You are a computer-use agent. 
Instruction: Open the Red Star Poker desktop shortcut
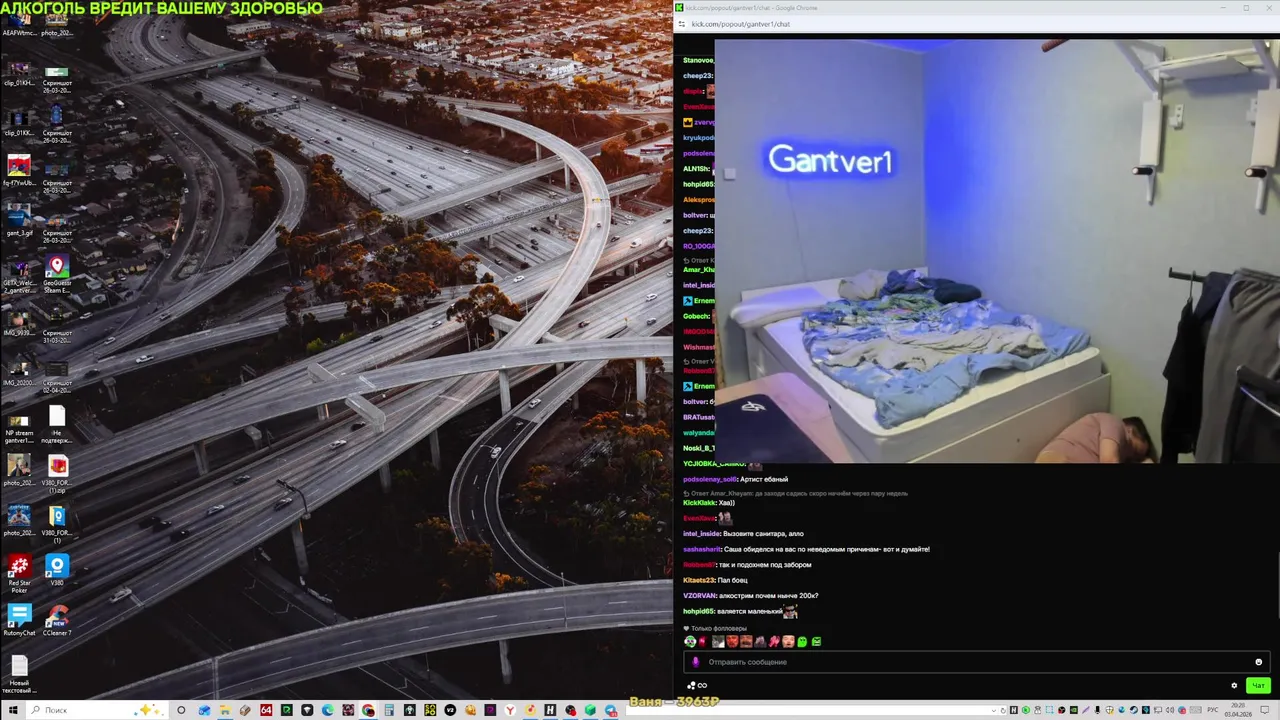(x=19, y=575)
